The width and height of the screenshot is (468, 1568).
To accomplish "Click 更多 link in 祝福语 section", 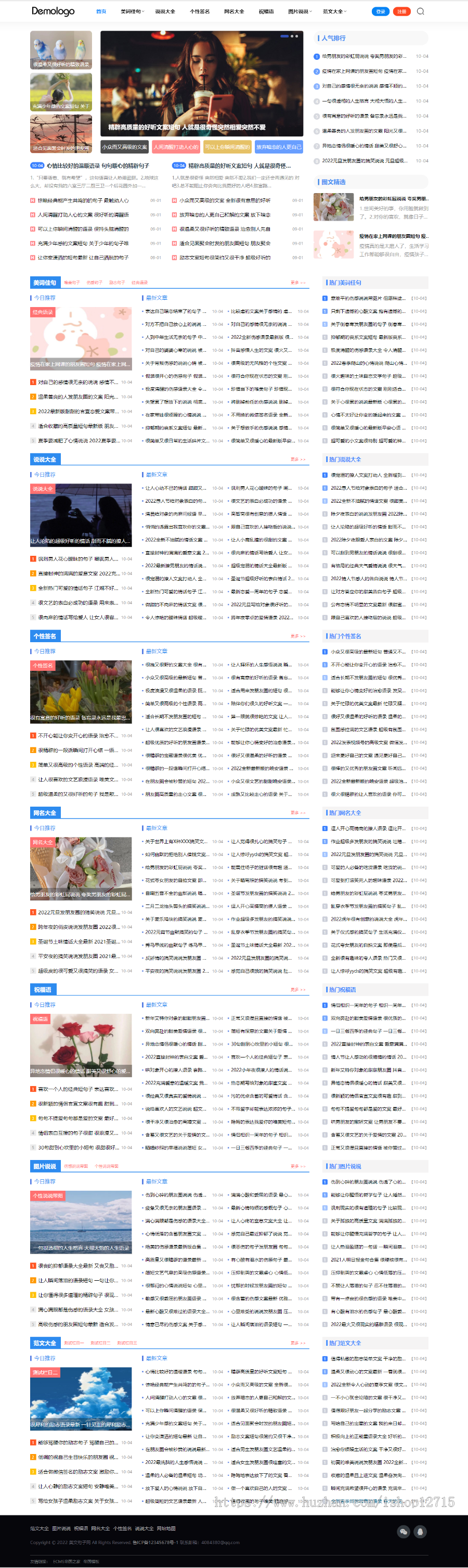I will coord(297,990).
